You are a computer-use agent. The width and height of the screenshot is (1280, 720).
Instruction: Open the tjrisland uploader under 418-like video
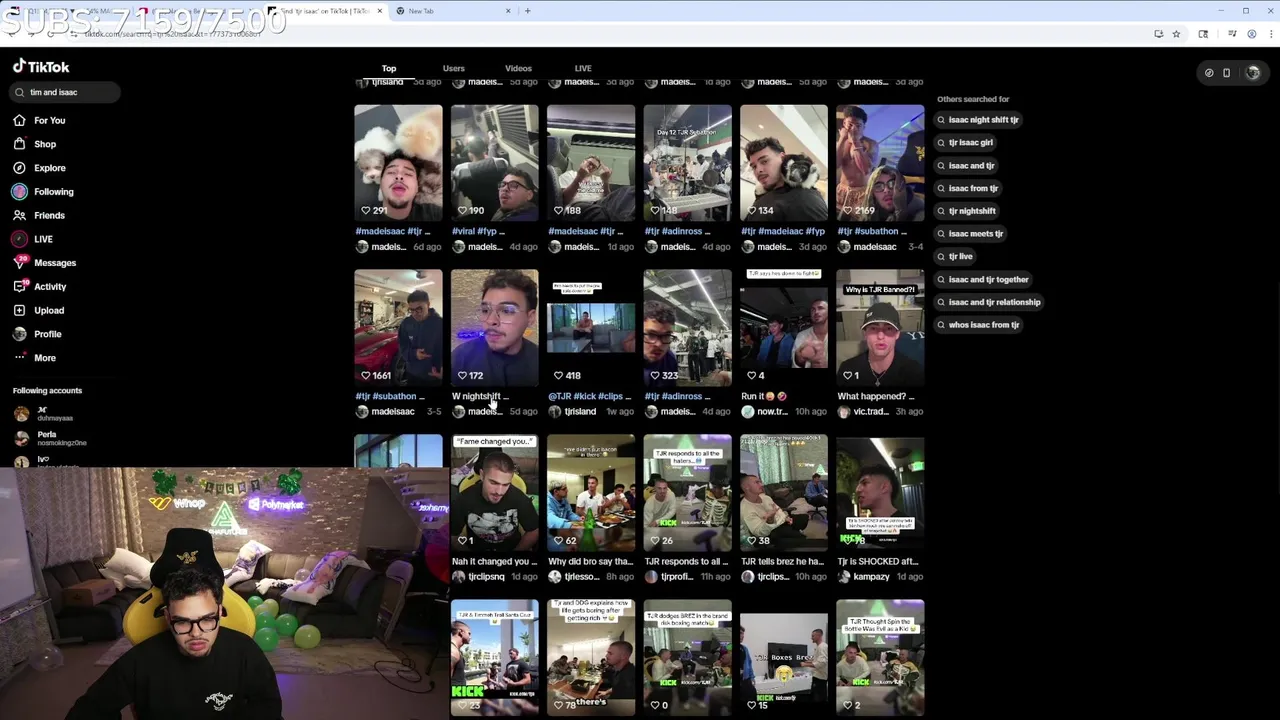click(x=573, y=412)
